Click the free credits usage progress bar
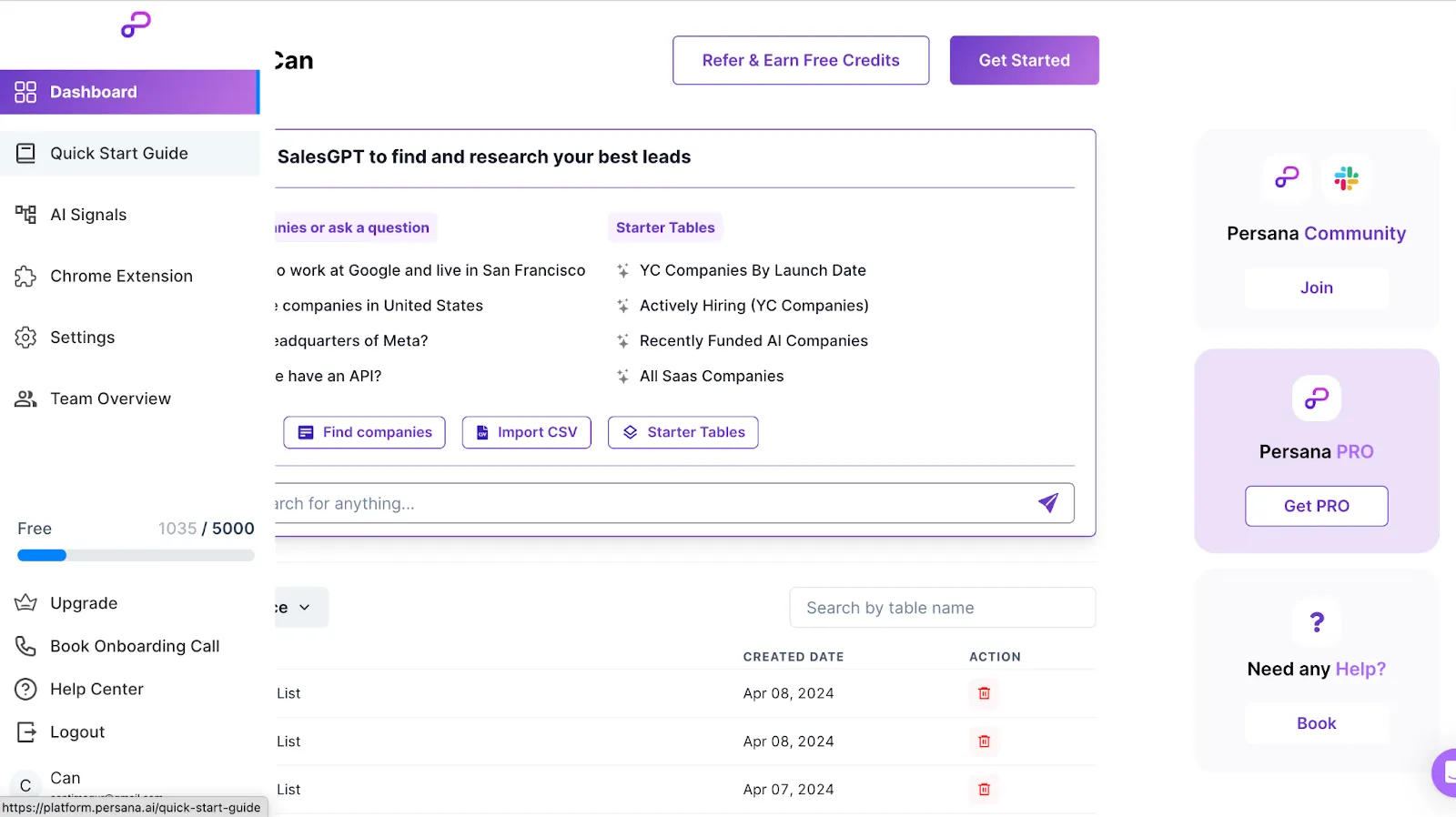The image size is (1456, 817). point(136,555)
